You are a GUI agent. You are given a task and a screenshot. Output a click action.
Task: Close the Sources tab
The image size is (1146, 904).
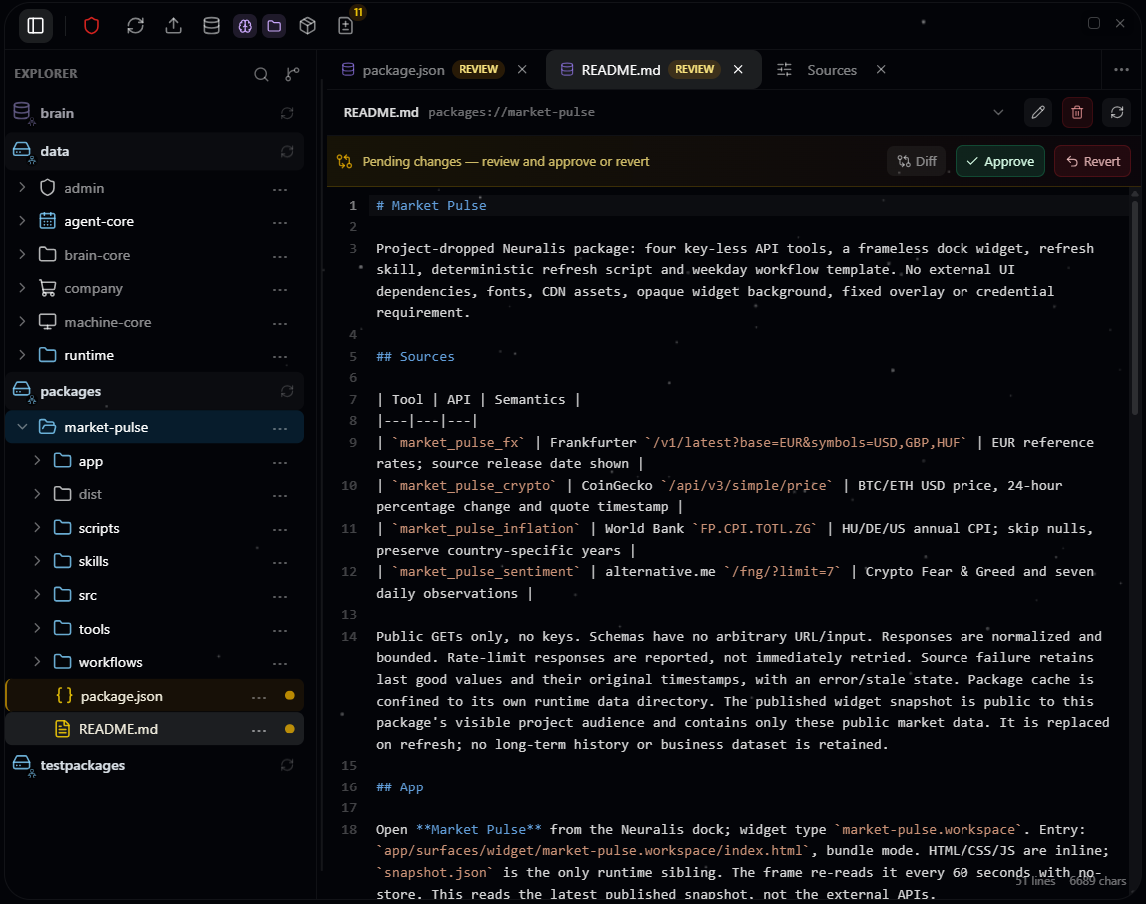tap(881, 69)
